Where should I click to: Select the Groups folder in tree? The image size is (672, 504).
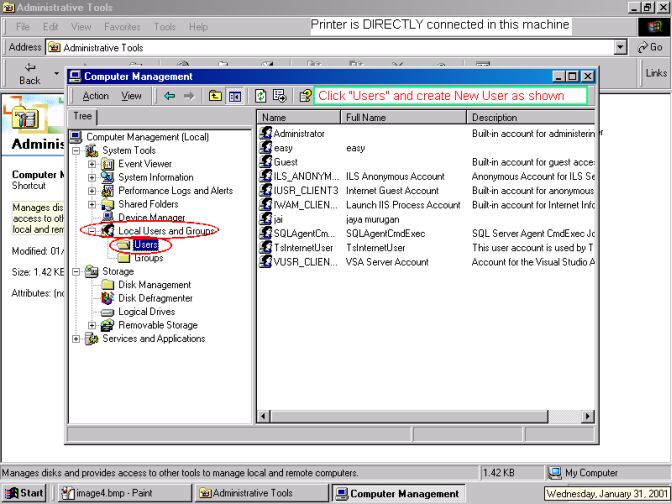[x=148, y=258]
